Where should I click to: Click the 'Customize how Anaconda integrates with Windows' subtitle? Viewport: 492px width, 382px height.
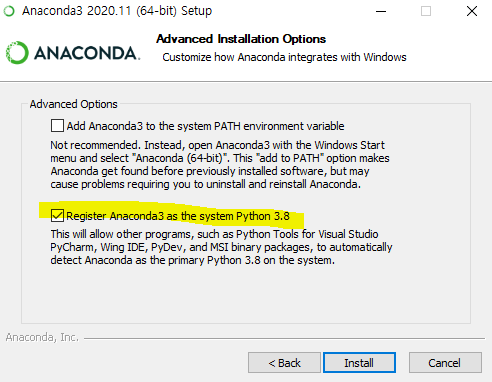(x=284, y=57)
